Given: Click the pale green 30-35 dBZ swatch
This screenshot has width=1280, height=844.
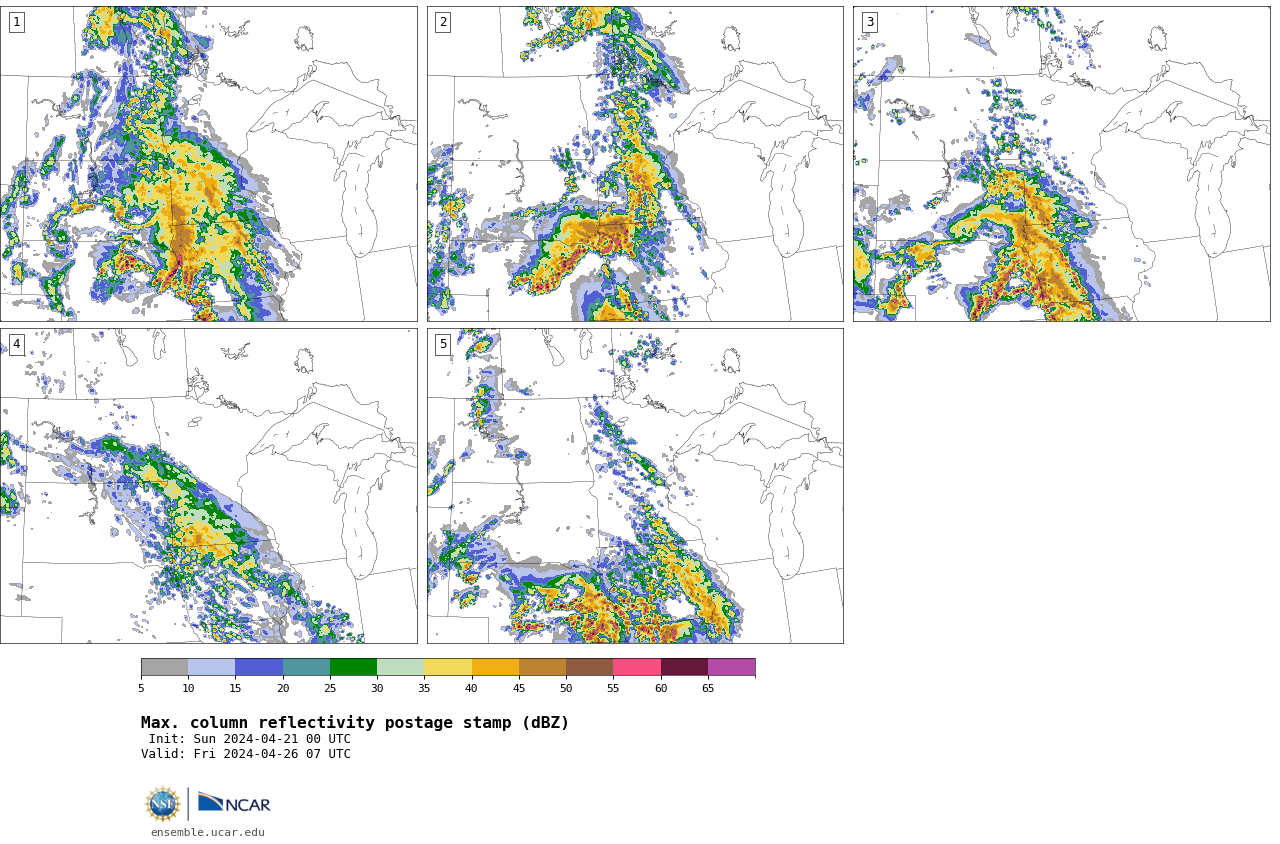Looking at the screenshot, I should 401,667.
